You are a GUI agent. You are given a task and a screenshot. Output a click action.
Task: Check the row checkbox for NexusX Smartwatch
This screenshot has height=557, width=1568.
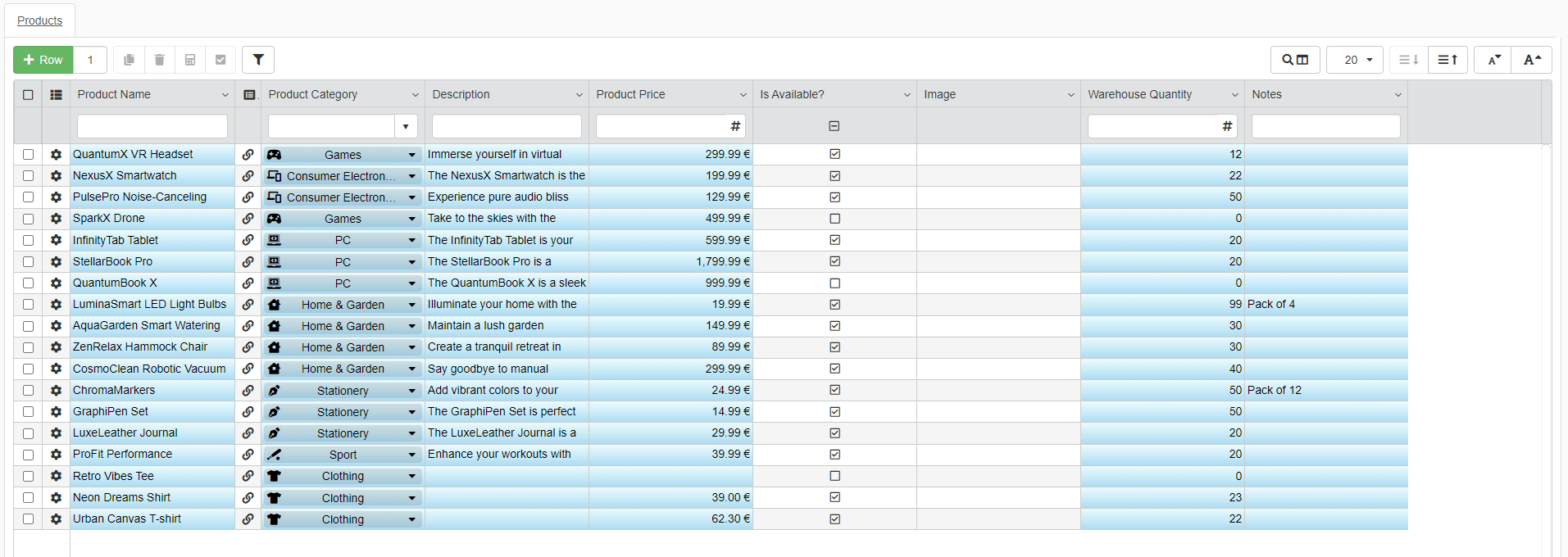(x=29, y=176)
